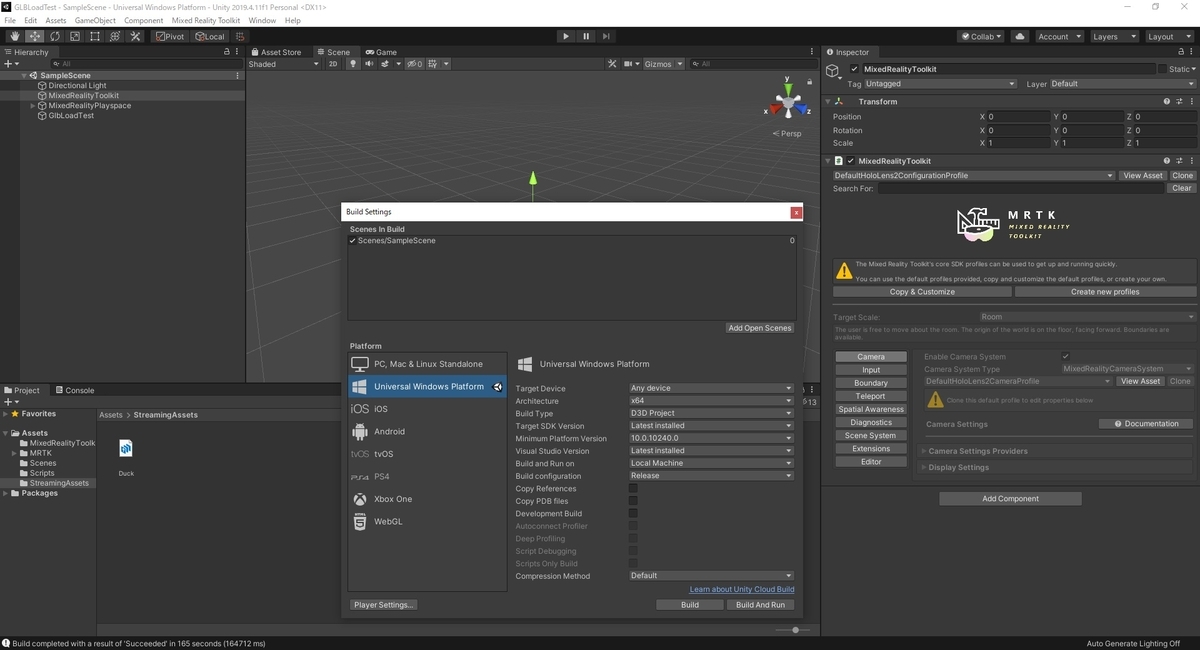Open the Shaded draw mode dropdown
Viewport: 1200px width, 650px height.
pyautogui.click(x=284, y=64)
